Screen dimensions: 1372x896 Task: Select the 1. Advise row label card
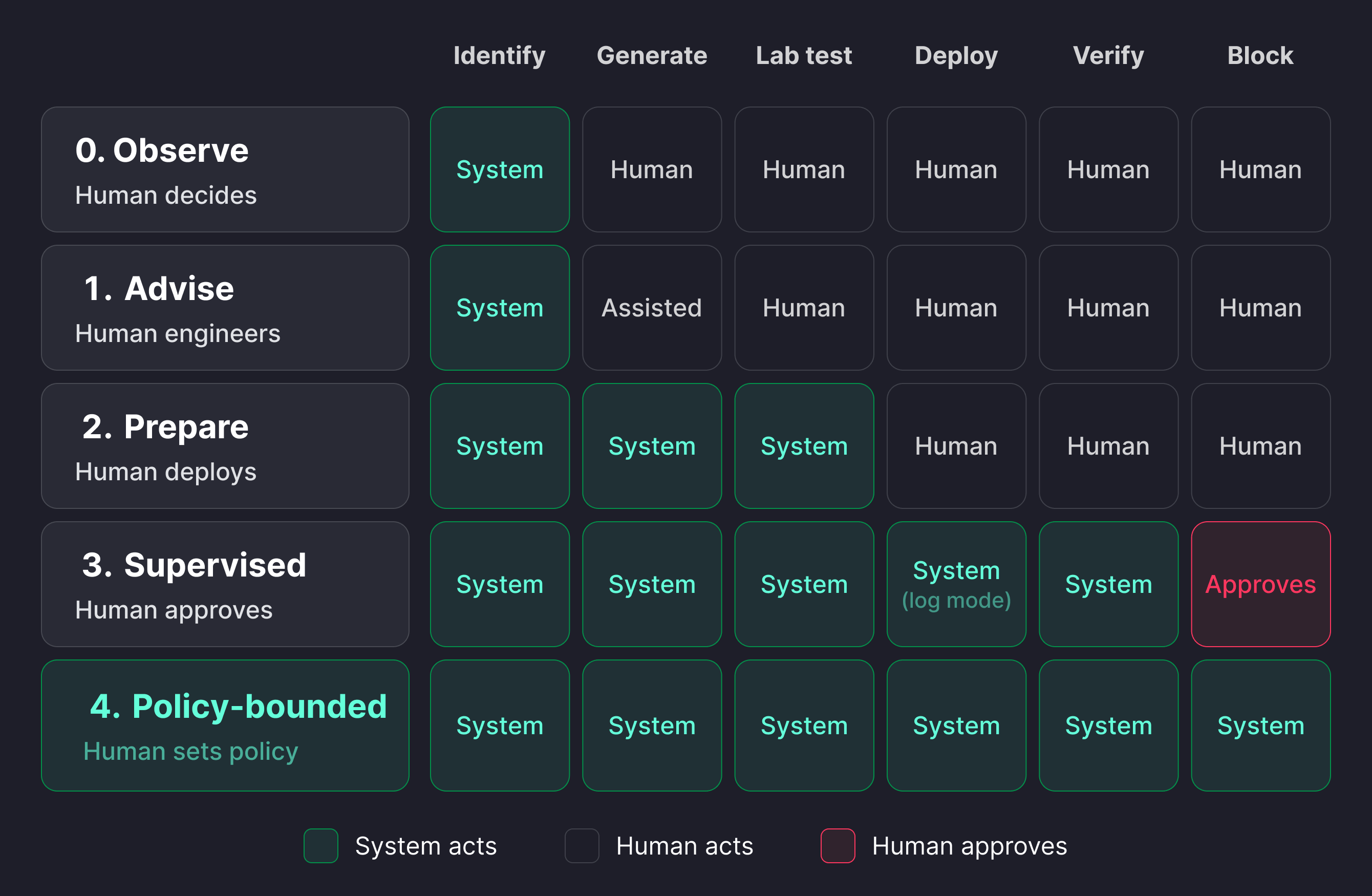pos(225,308)
